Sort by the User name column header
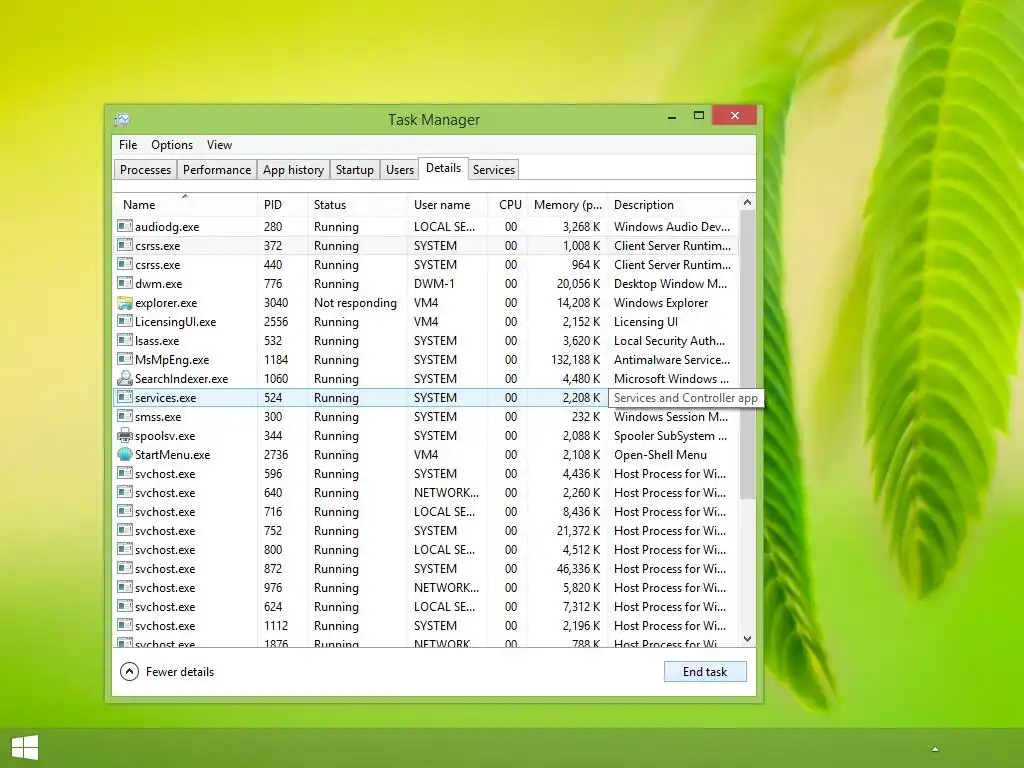This screenshot has height=768, width=1024. pos(447,204)
